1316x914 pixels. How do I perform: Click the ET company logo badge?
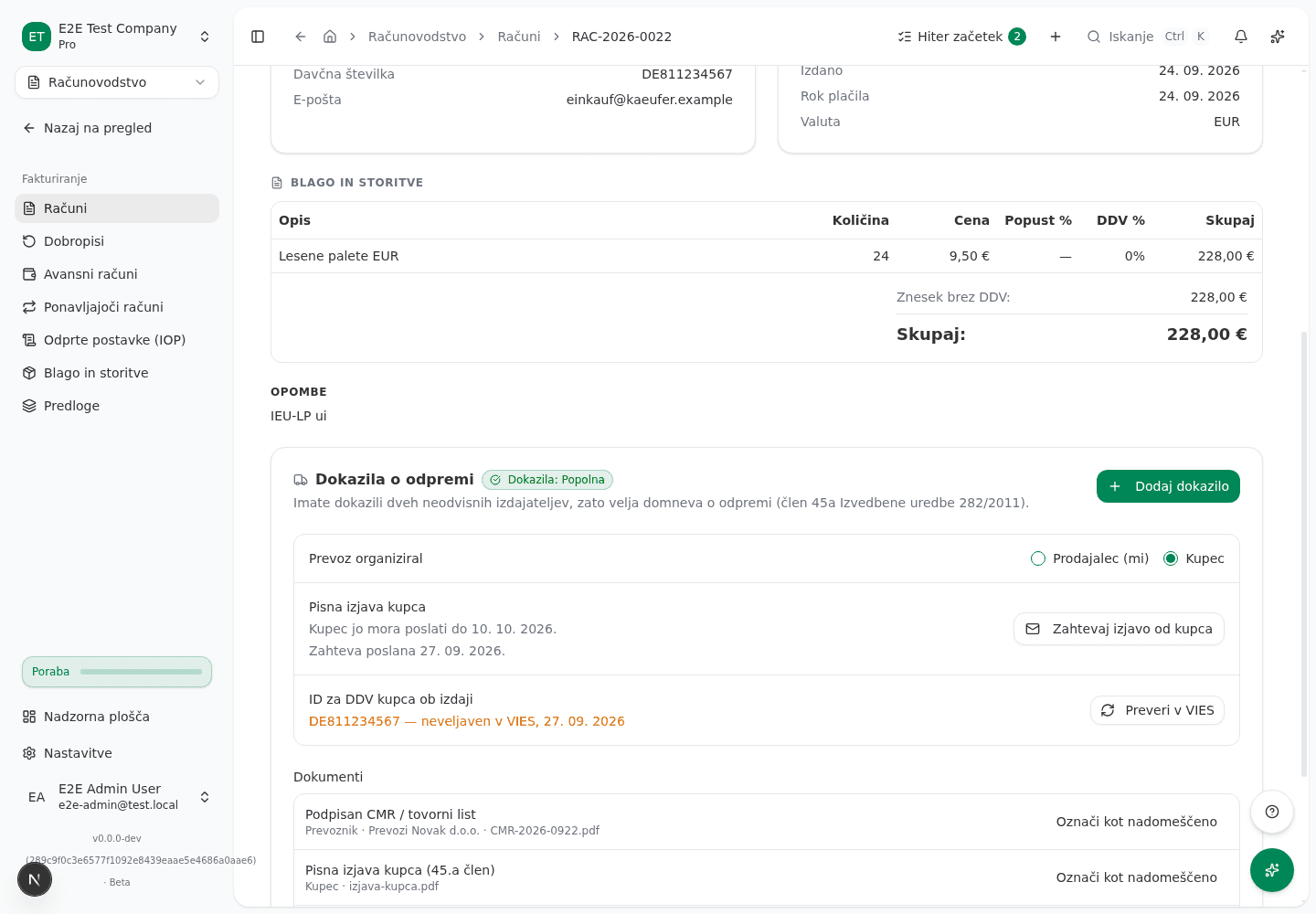(37, 37)
